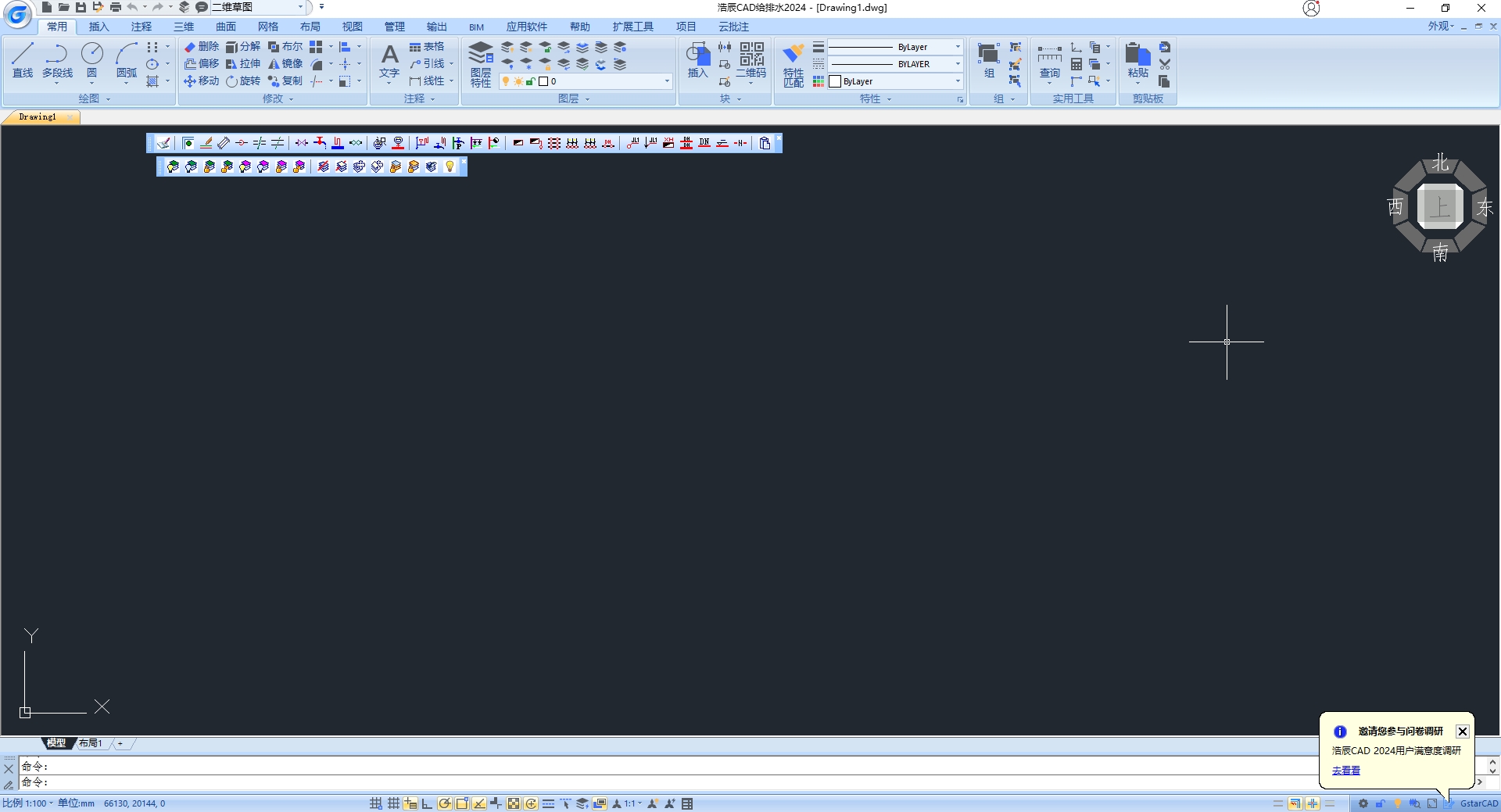Click the 去看看 survey link
Viewport: 1501px width, 812px height.
point(1346,771)
